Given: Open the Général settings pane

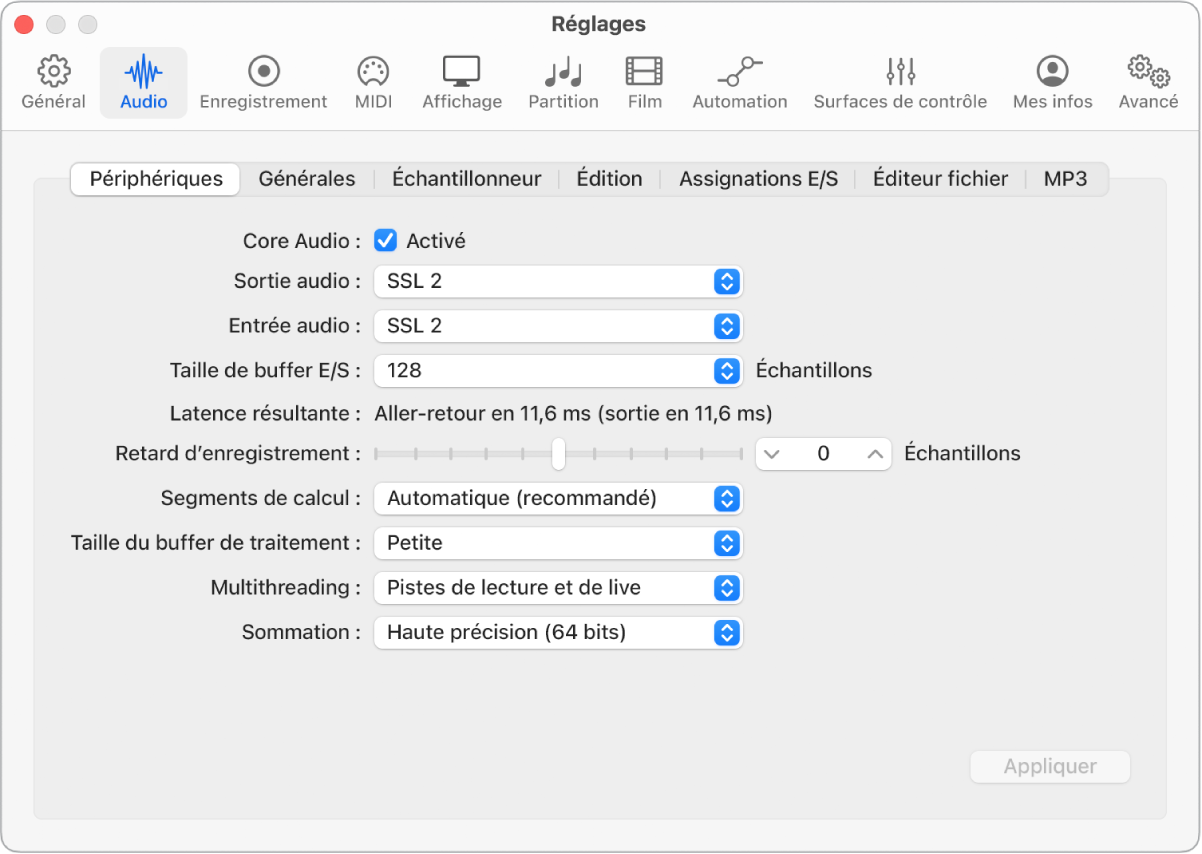Looking at the screenshot, I should pos(52,81).
